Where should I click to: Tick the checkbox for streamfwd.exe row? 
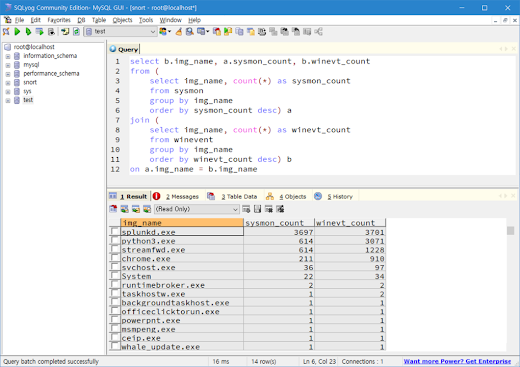tap(115, 249)
